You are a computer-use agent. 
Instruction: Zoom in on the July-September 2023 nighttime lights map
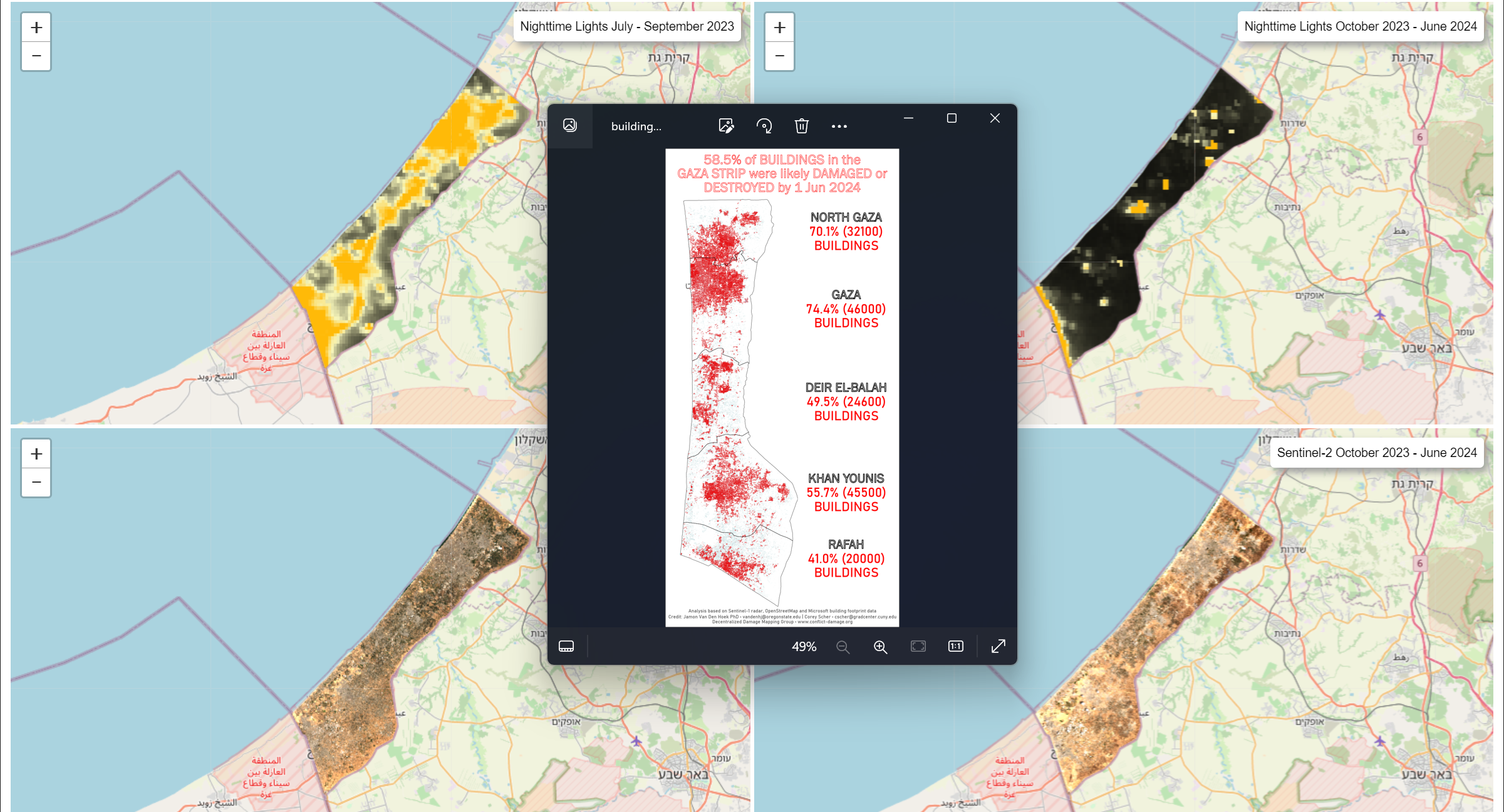(x=36, y=28)
